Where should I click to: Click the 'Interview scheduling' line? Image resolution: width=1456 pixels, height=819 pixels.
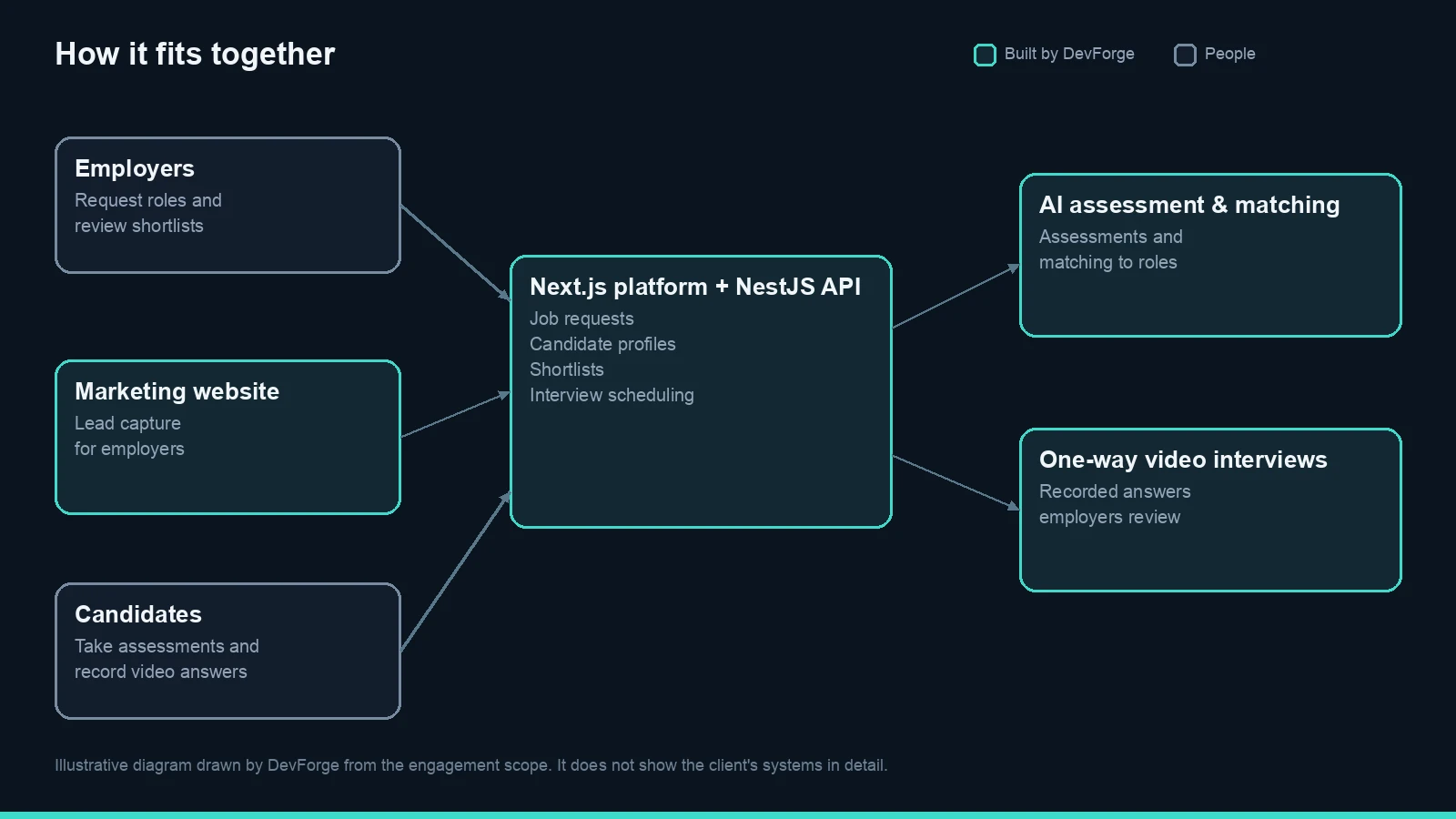(612, 395)
